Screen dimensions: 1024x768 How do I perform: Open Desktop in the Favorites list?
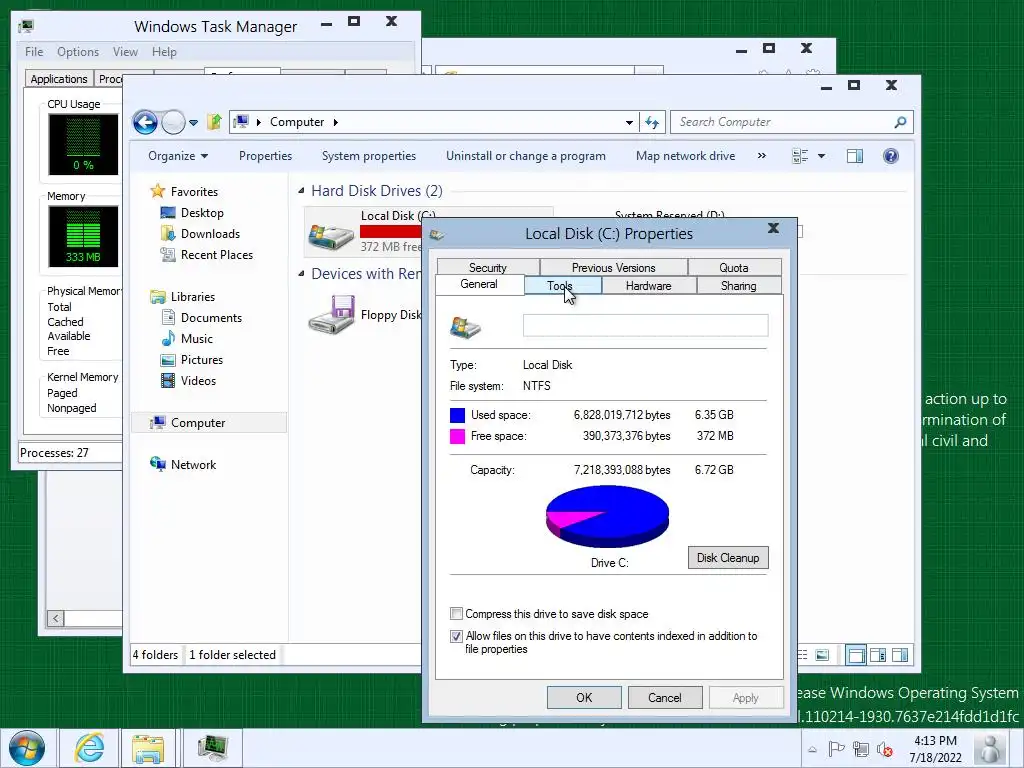point(202,213)
